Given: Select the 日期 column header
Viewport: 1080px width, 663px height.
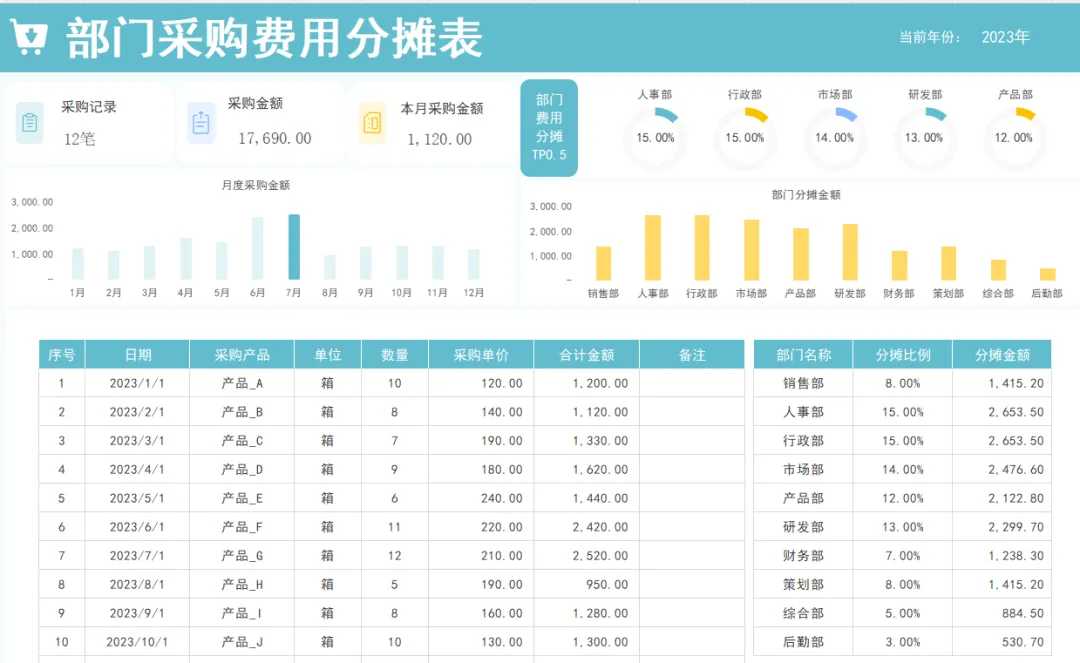Looking at the screenshot, I should click(137, 355).
